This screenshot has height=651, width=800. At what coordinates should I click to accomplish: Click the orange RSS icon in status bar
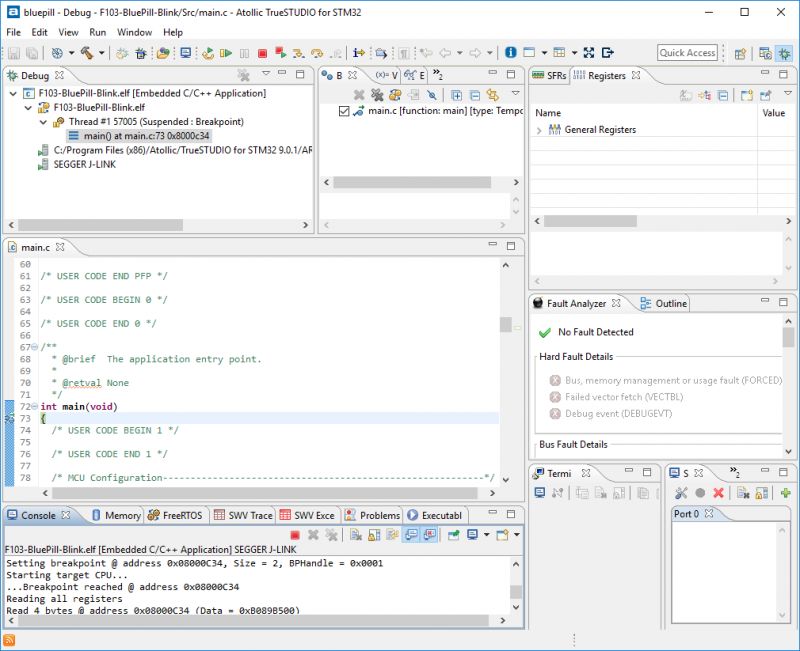(x=9, y=640)
